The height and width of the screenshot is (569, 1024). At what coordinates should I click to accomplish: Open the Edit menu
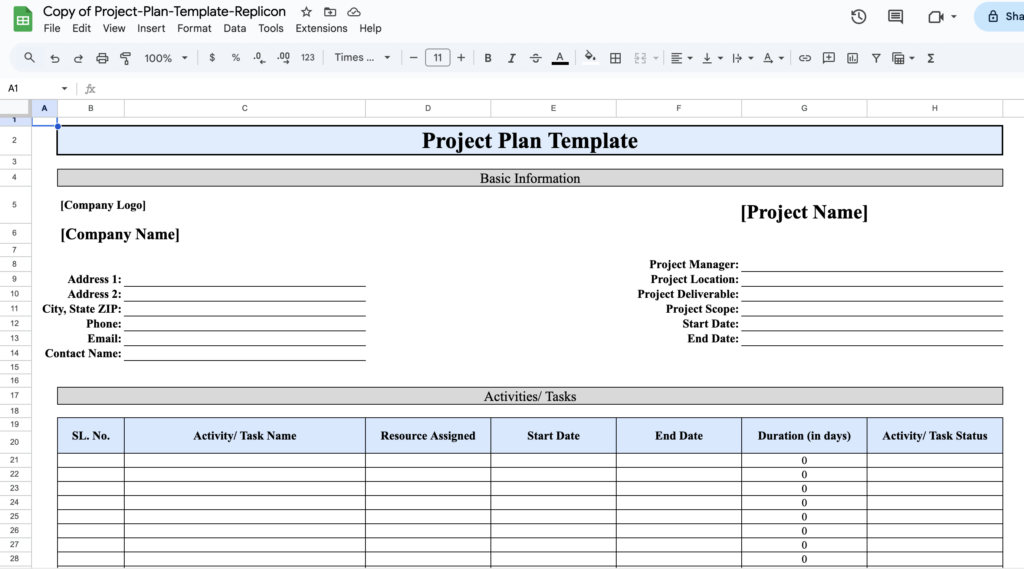[82, 28]
